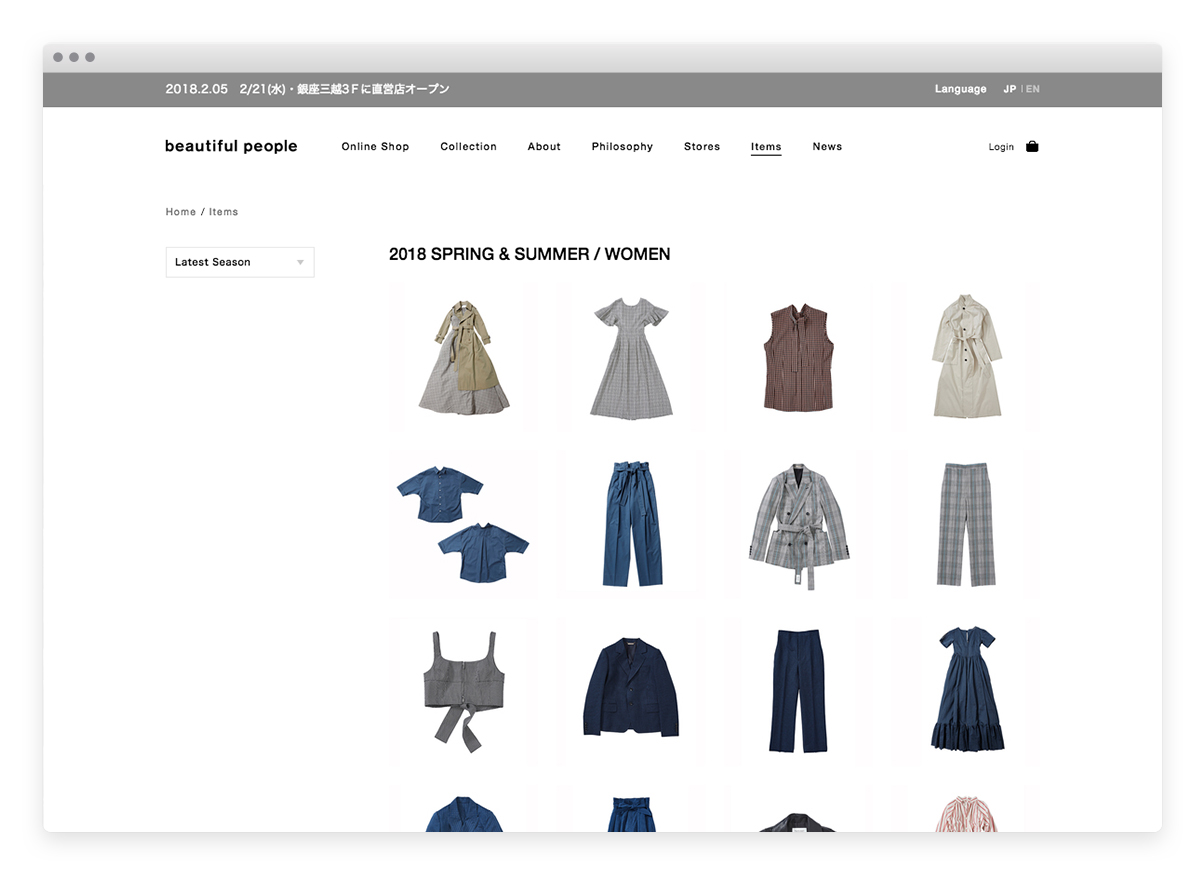
Task: Open the Ginza store opening announcement
Action: 307,89
